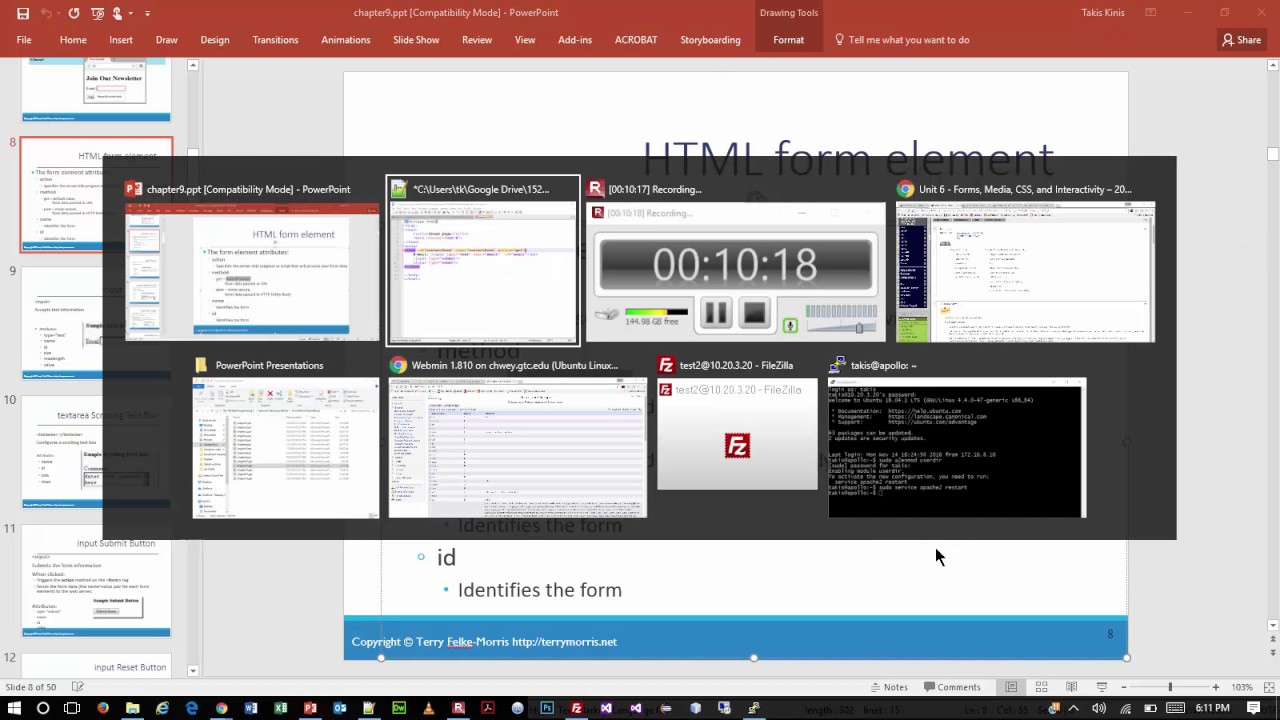Pause the recording in the recorder preview
The image size is (1280, 720).
[x=716, y=314]
